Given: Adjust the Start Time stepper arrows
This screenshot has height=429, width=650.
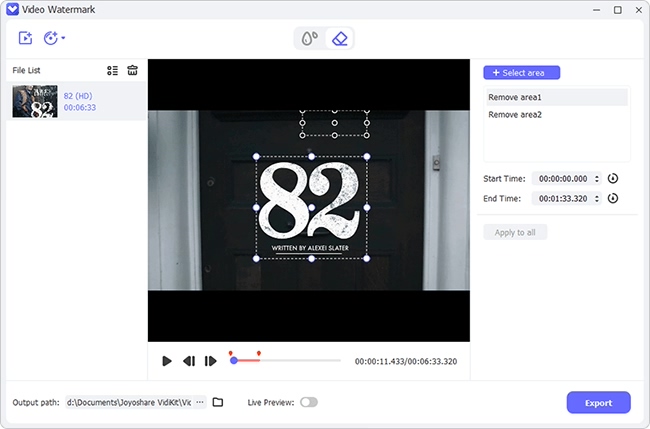Looking at the screenshot, I should (597, 179).
